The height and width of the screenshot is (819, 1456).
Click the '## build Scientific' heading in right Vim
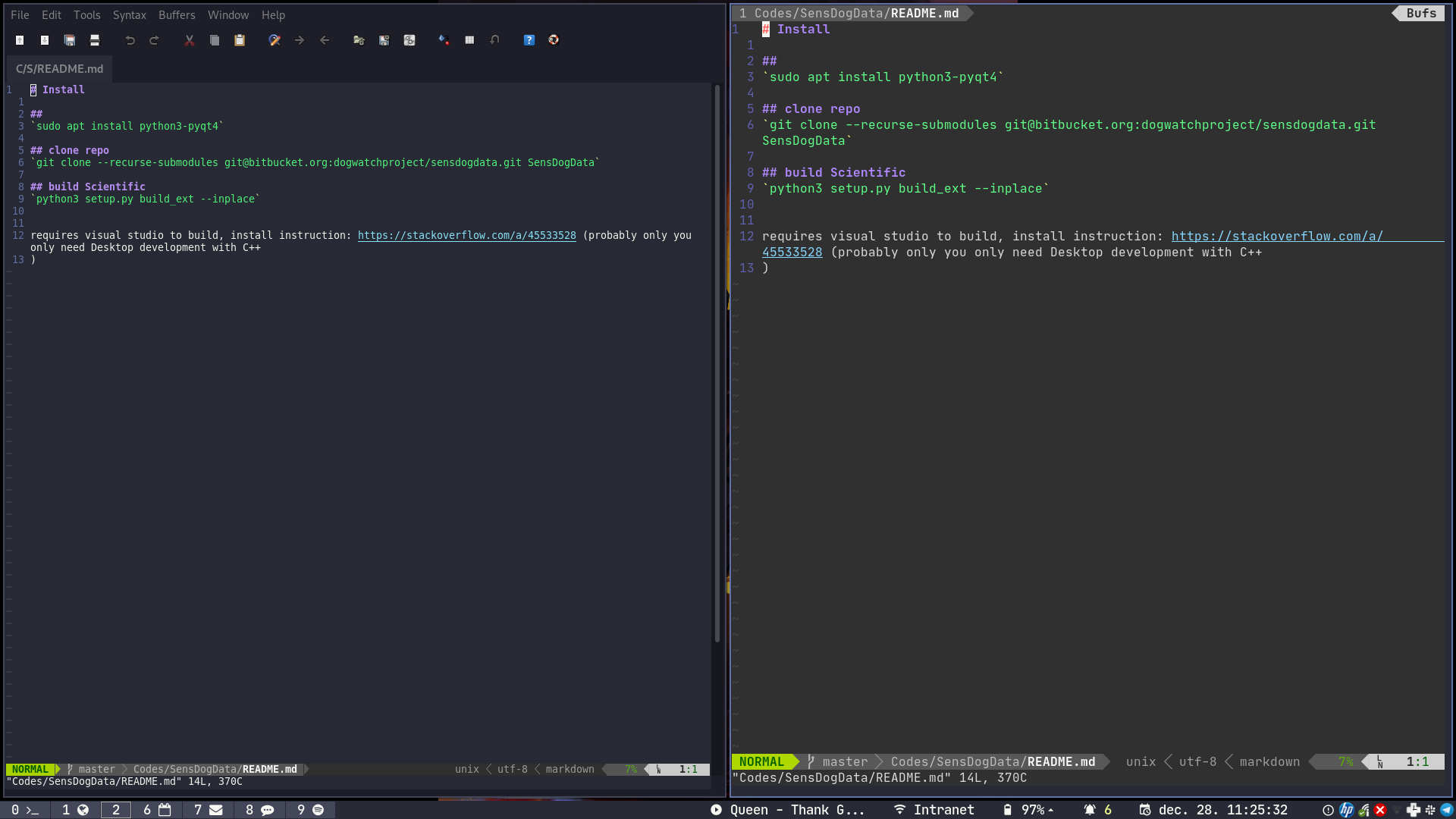tap(833, 173)
